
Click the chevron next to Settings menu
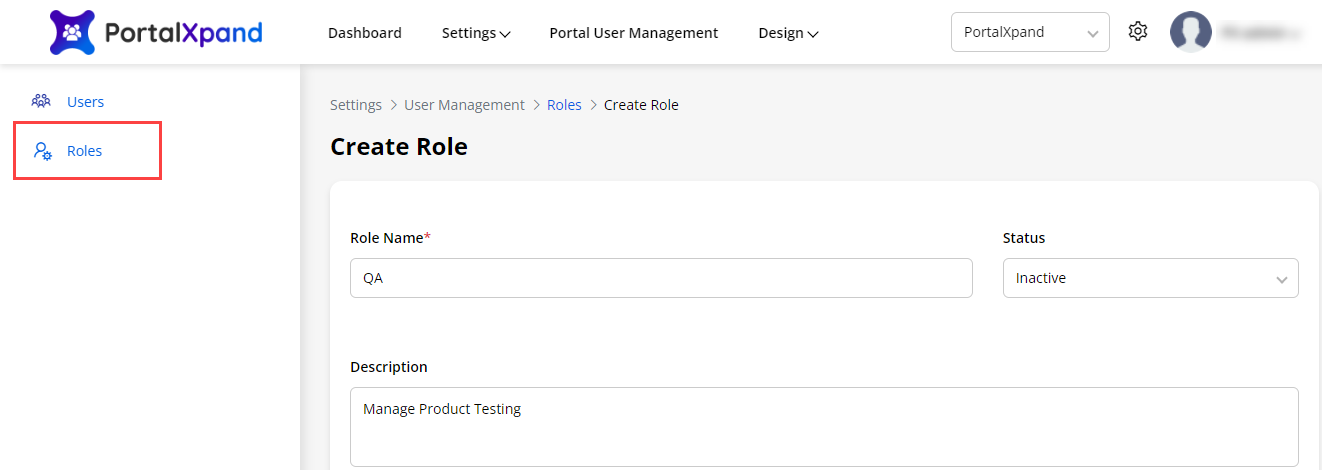[505, 34]
